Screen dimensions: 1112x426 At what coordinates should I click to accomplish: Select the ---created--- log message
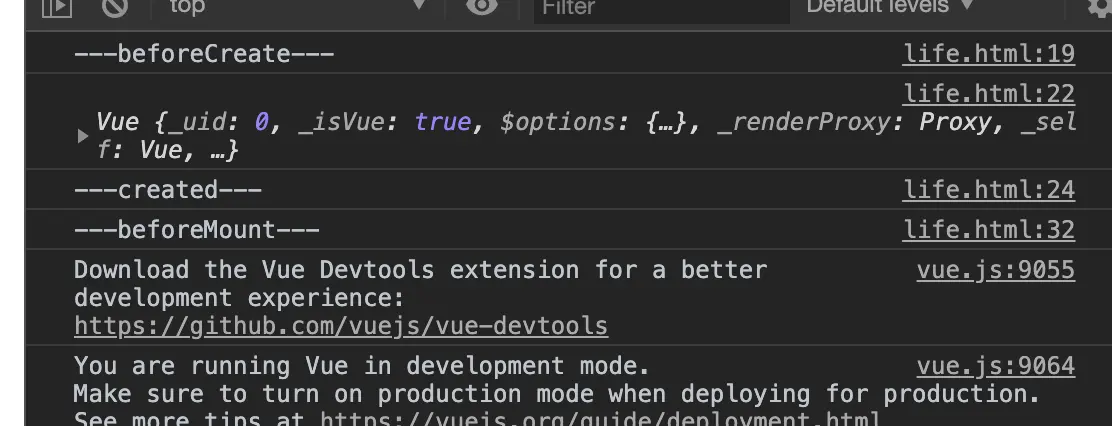point(167,190)
